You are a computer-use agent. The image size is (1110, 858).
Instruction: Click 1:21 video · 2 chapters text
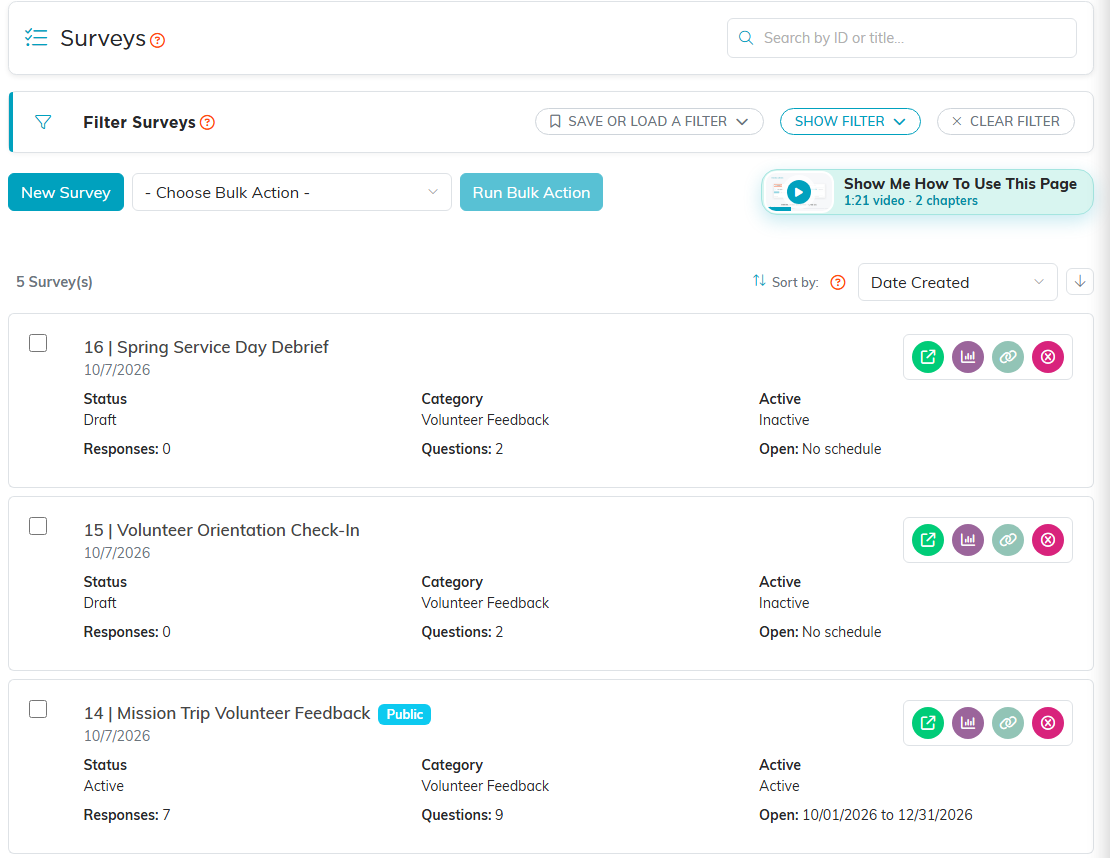[x=910, y=201]
